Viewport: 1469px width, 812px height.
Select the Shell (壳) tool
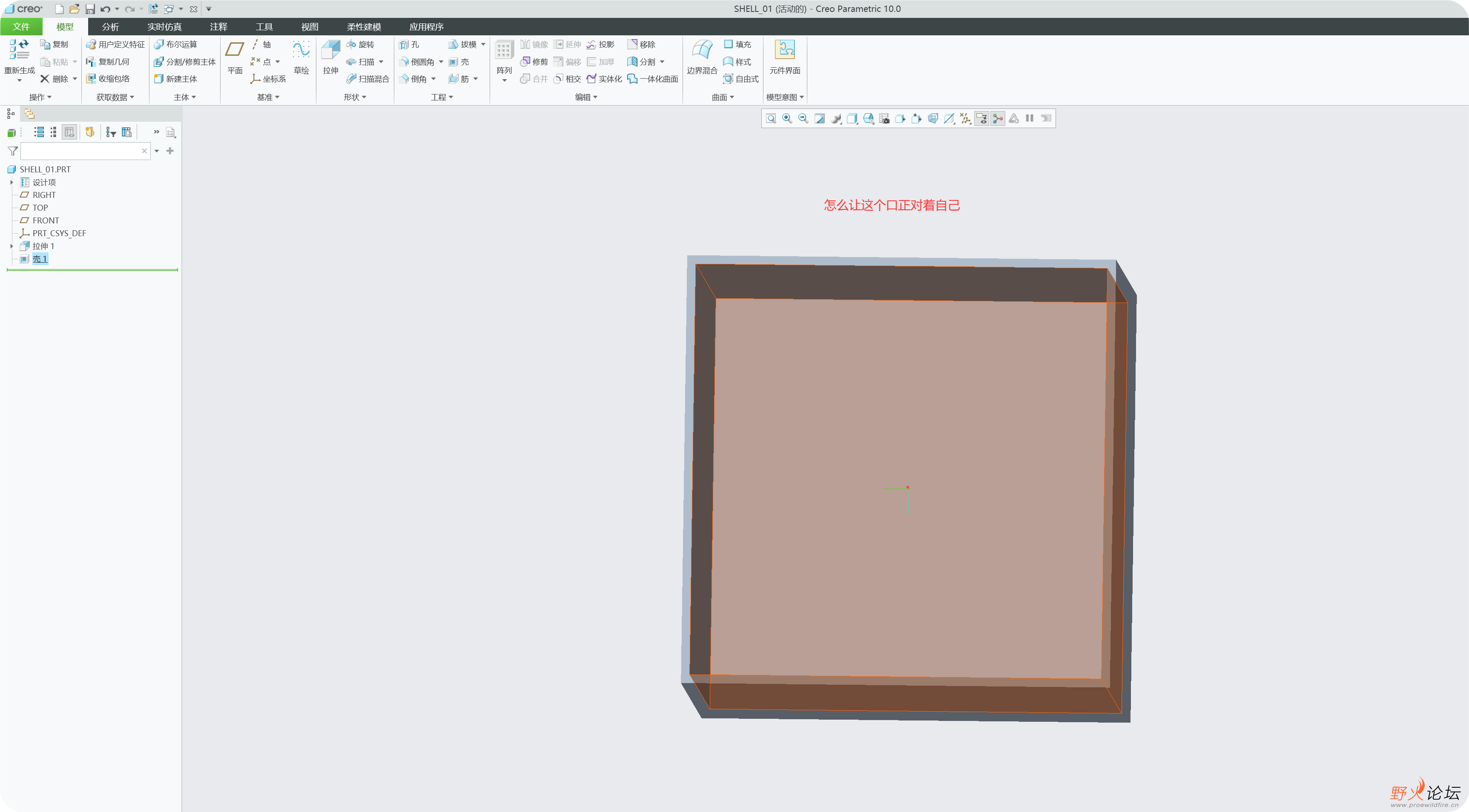(x=459, y=62)
